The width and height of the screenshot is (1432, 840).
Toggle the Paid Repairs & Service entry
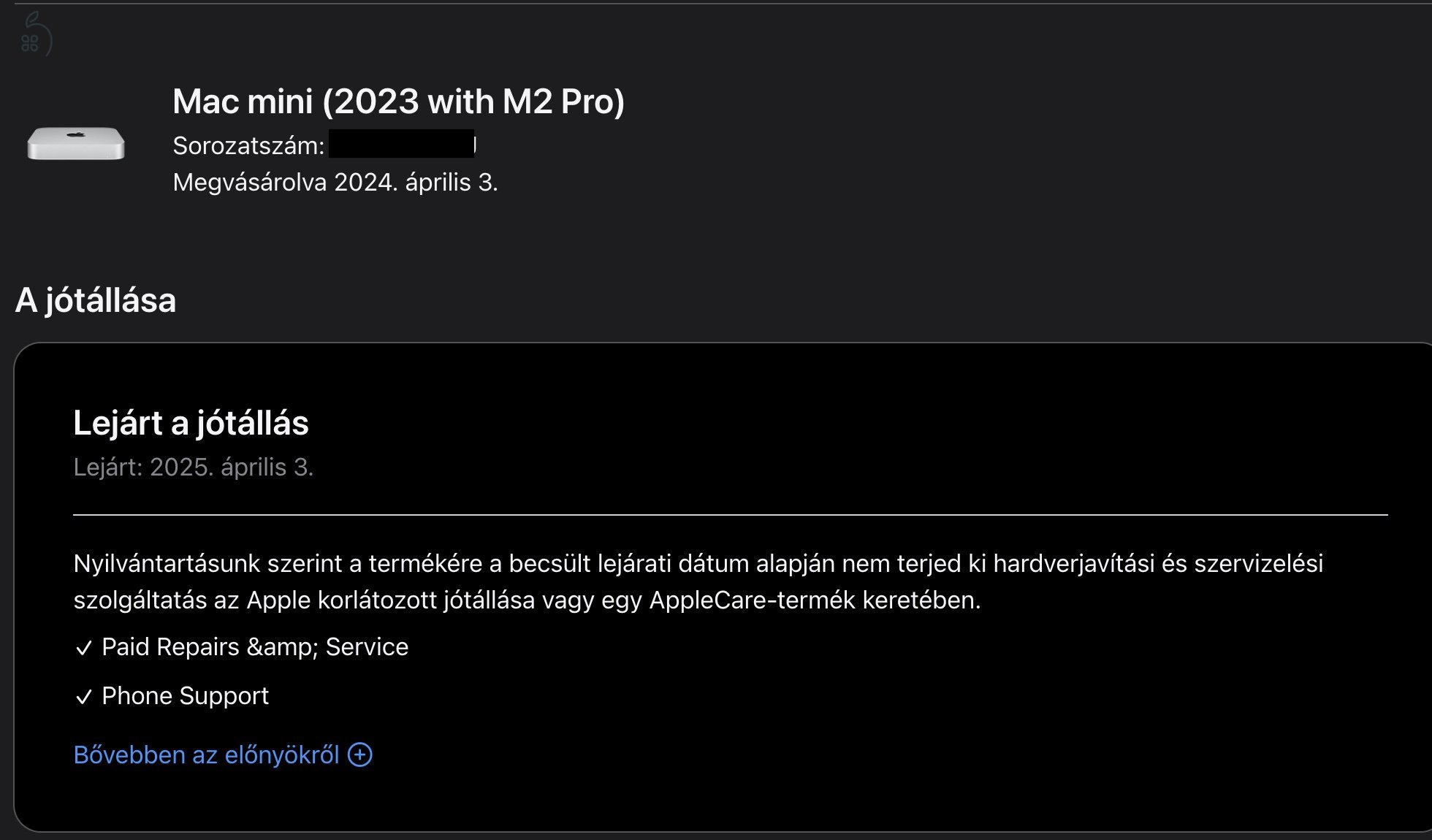click(255, 646)
